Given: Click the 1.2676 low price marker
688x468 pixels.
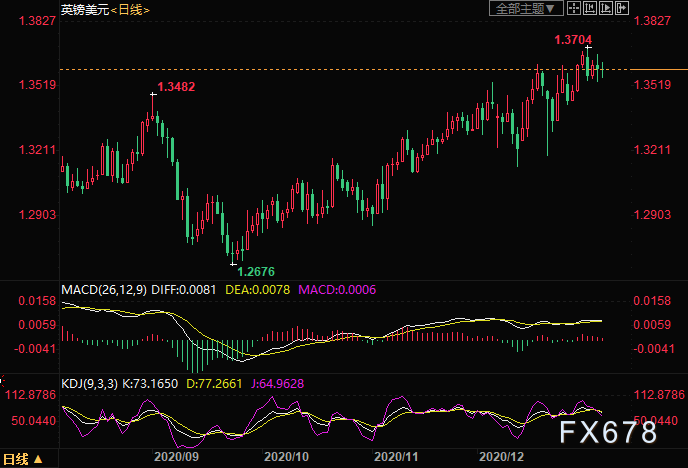Looking at the screenshot, I should click(x=254, y=271).
